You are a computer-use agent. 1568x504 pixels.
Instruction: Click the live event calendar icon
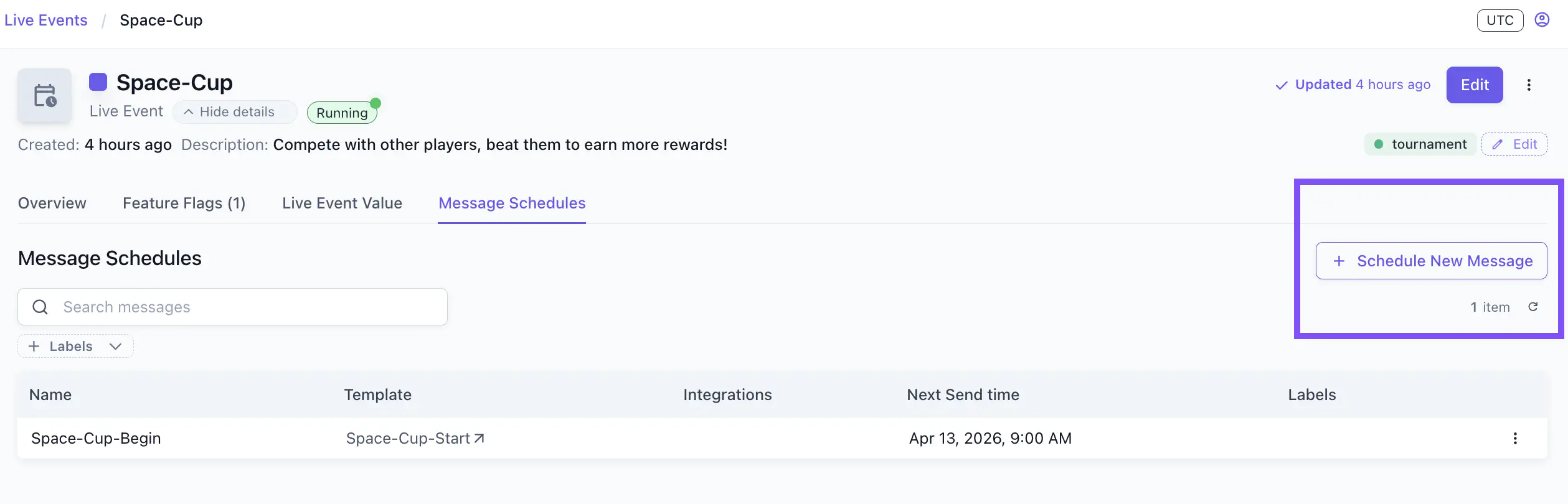45,96
